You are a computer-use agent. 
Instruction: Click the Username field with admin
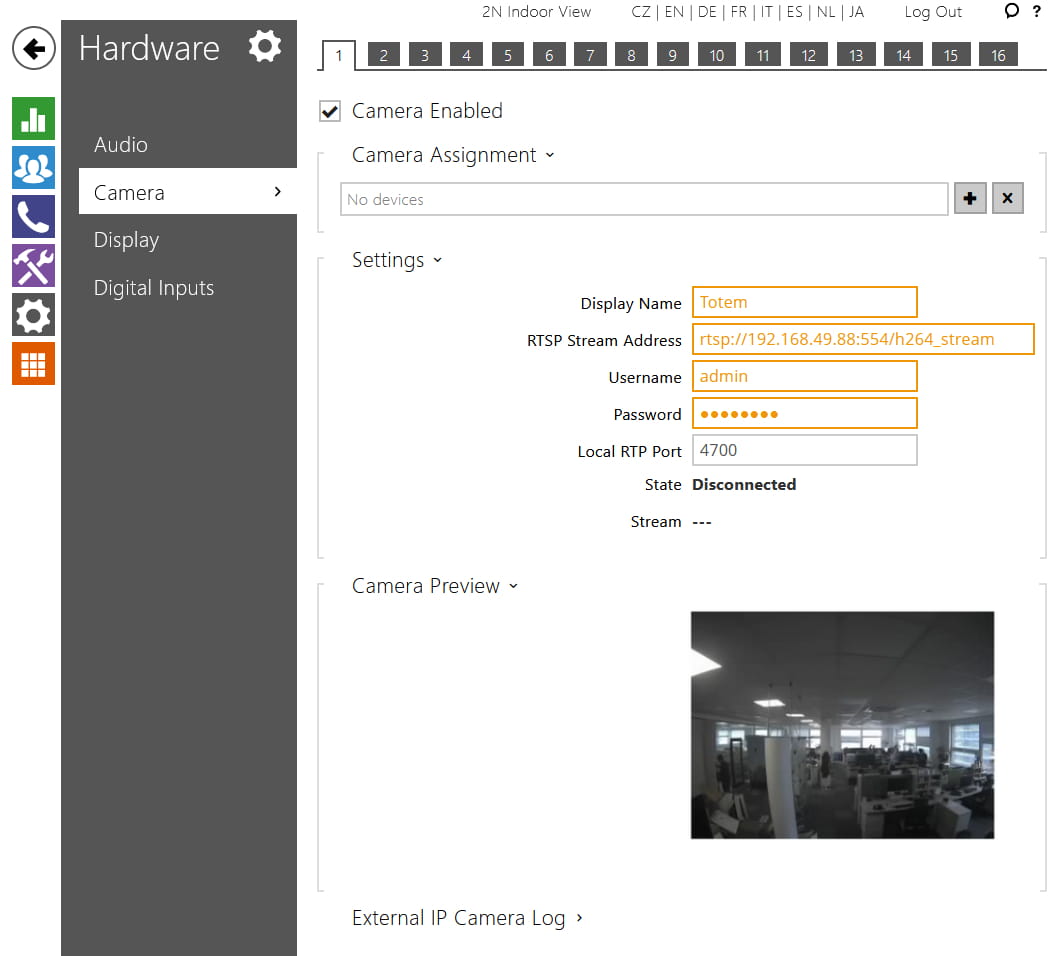pyautogui.click(x=805, y=376)
